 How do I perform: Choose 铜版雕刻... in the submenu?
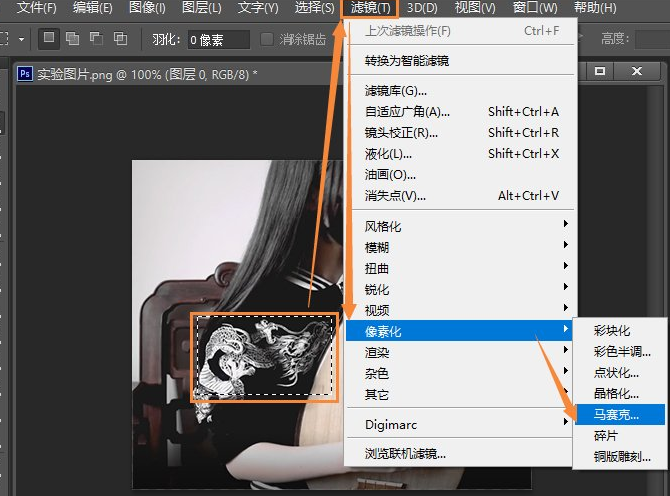620,456
